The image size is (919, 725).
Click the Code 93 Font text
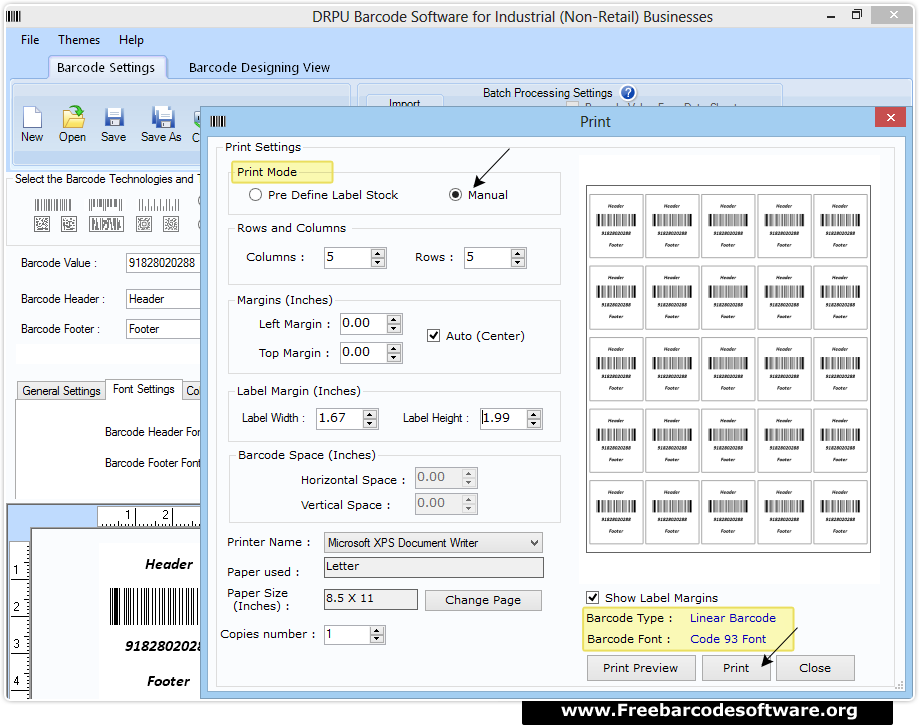pyautogui.click(x=728, y=639)
